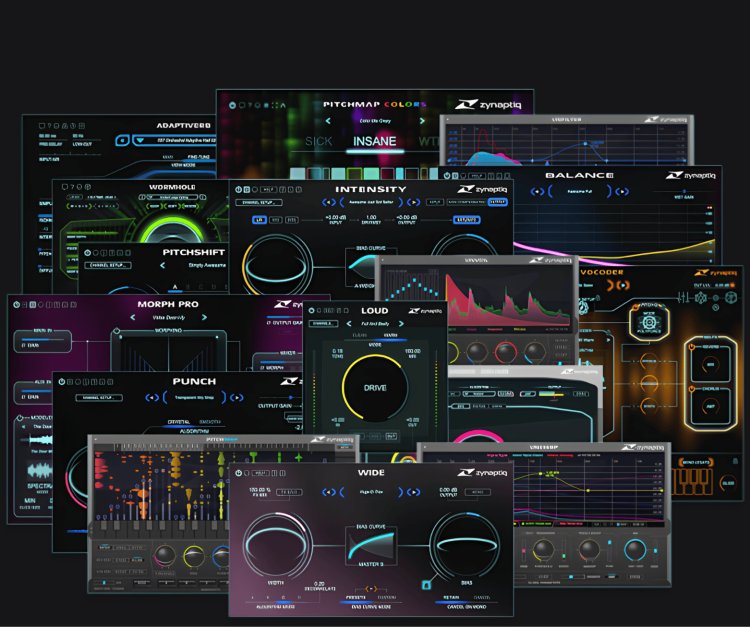Open Channel Setup menu in PUNCH

coord(99,397)
